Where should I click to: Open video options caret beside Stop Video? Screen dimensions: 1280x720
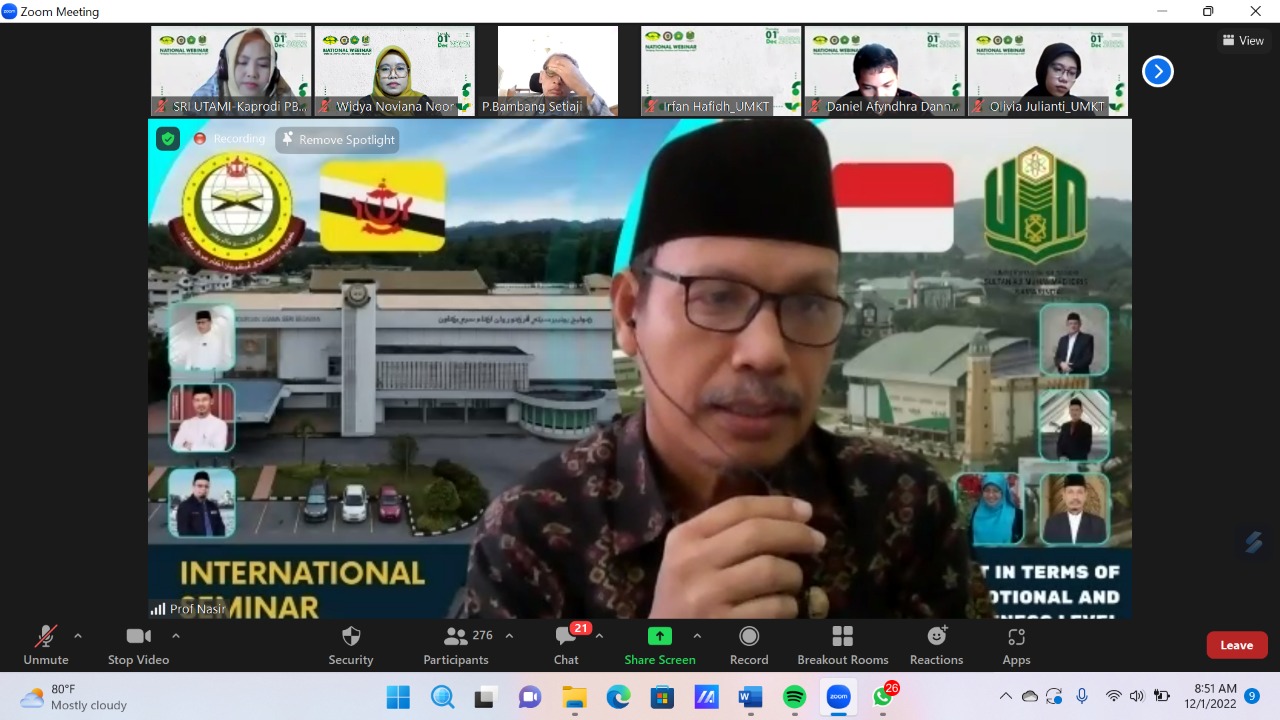tap(176, 636)
